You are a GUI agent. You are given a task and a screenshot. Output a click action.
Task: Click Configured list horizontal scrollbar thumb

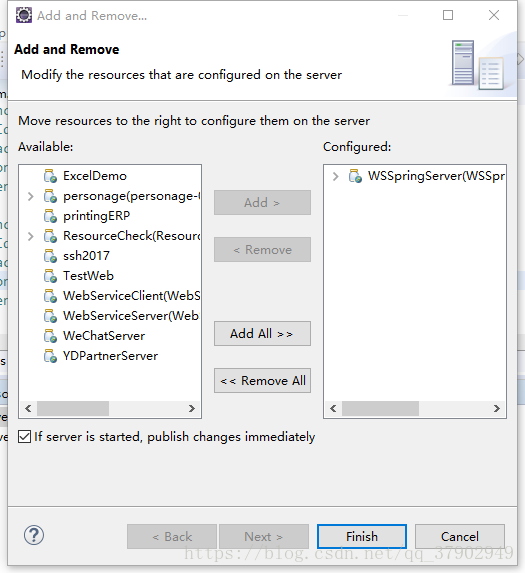click(x=380, y=409)
